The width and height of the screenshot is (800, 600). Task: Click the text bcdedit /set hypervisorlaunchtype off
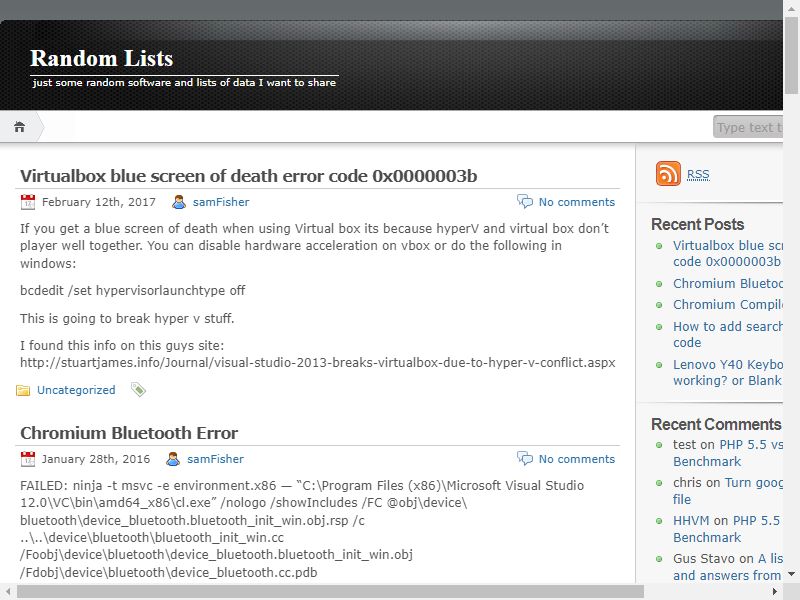pos(133,291)
